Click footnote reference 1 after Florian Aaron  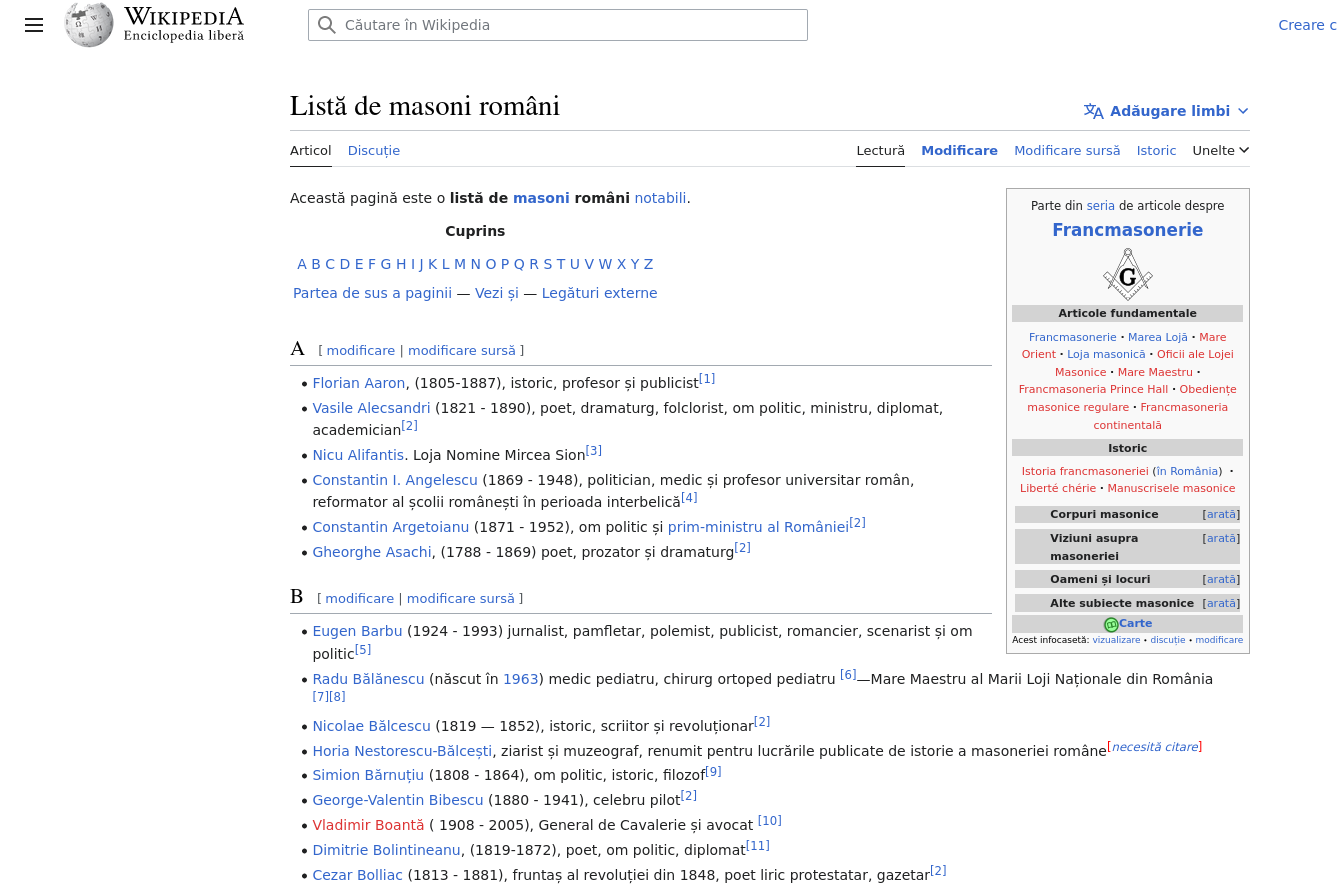707,379
